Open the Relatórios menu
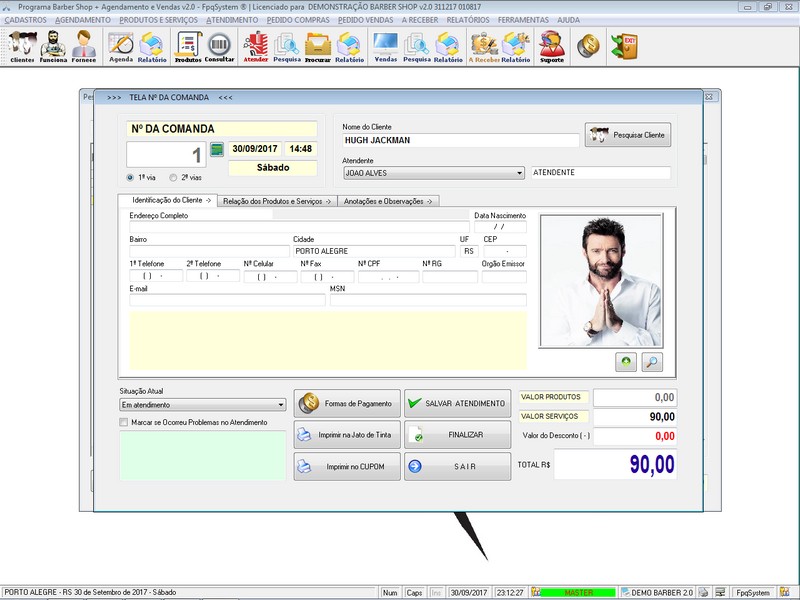Viewport: 800px width, 600px height. (467, 19)
